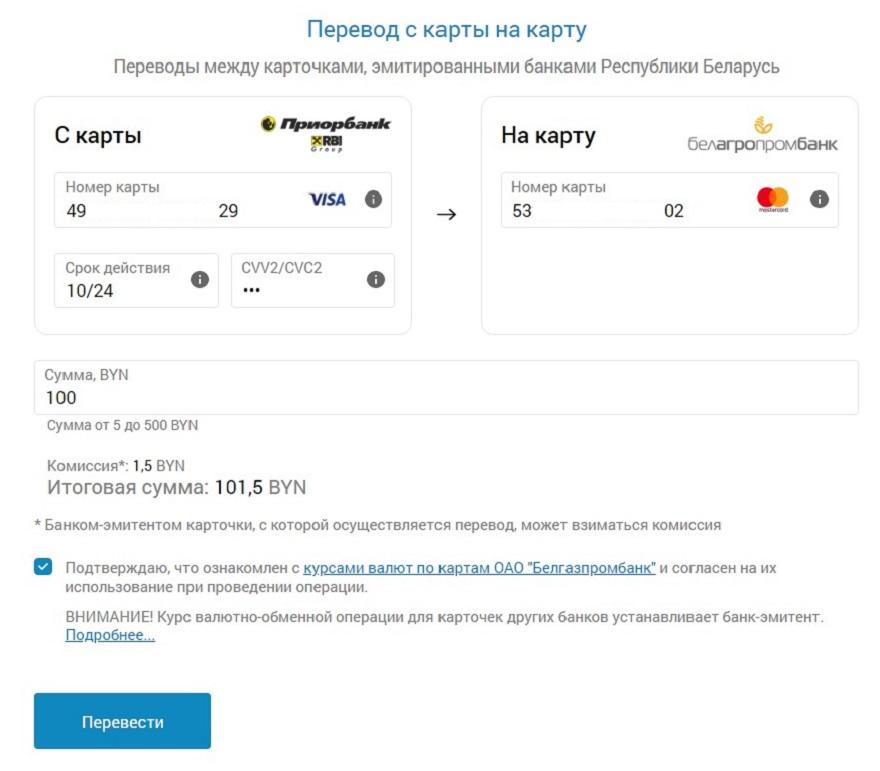Click the VISA icon in the source card field
Viewport: 880px width, 771px height.
(x=327, y=199)
